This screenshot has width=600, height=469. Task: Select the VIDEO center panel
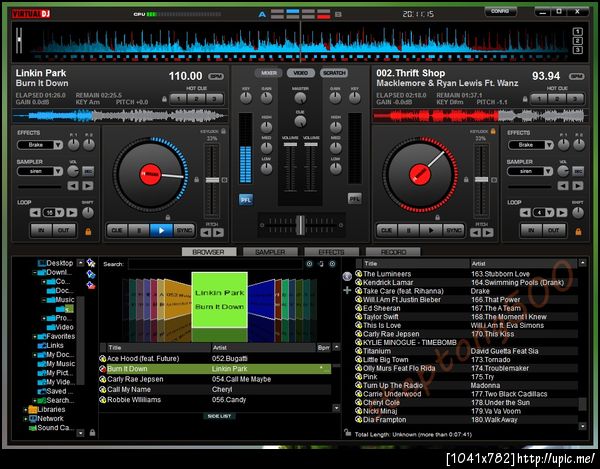pos(301,73)
